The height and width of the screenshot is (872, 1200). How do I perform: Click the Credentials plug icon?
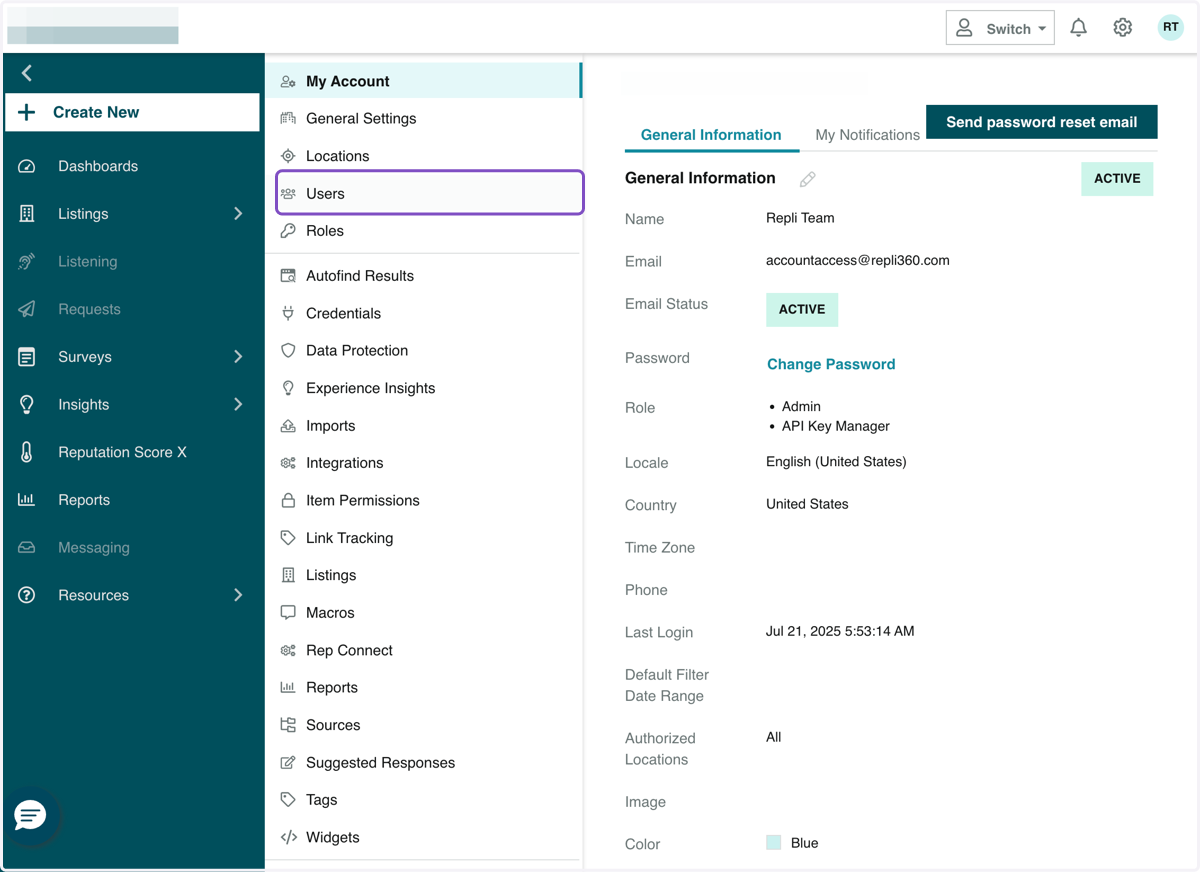click(288, 313)
